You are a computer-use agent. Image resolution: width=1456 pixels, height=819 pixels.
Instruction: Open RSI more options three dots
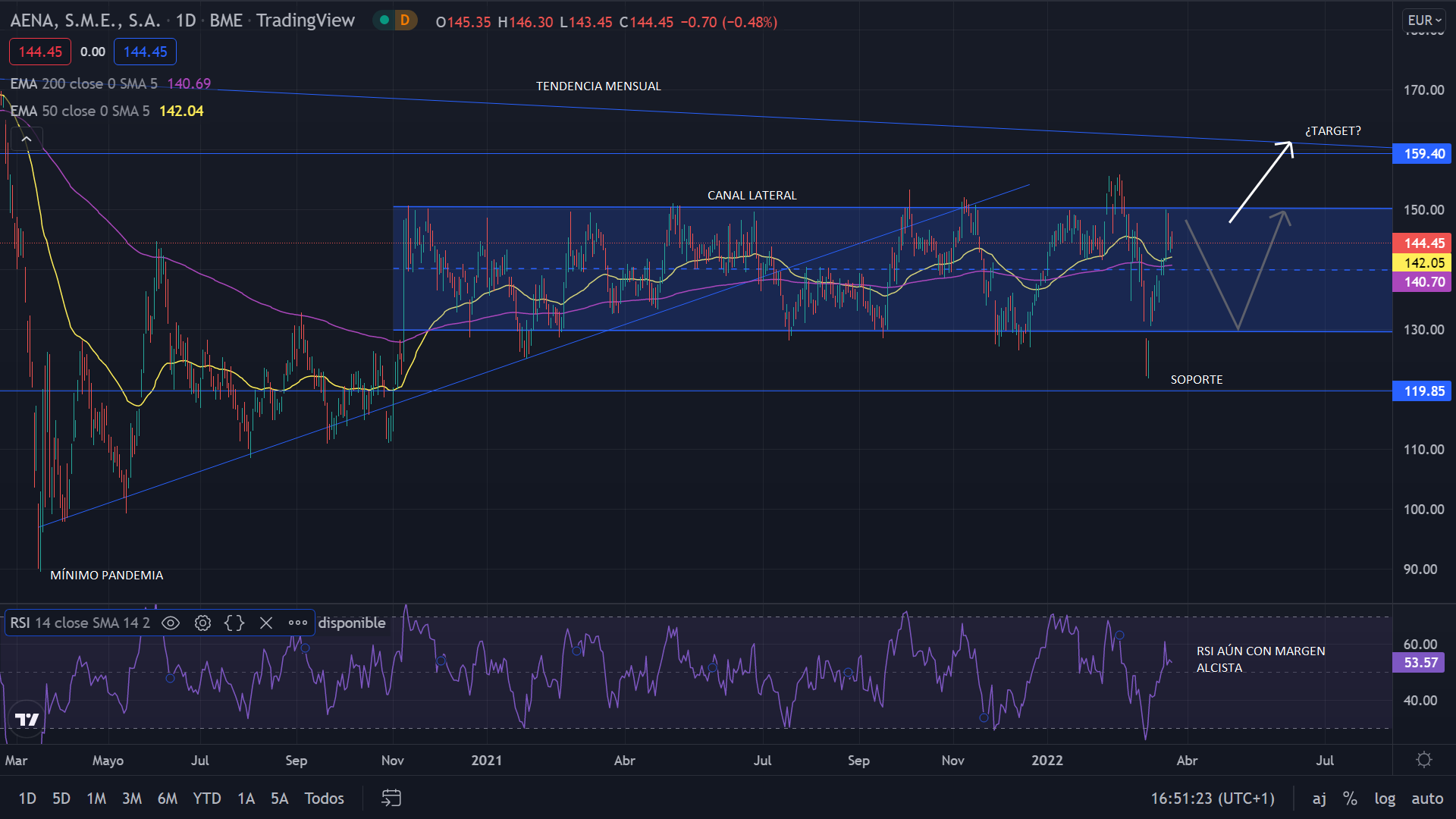click(x=298, y=623)
